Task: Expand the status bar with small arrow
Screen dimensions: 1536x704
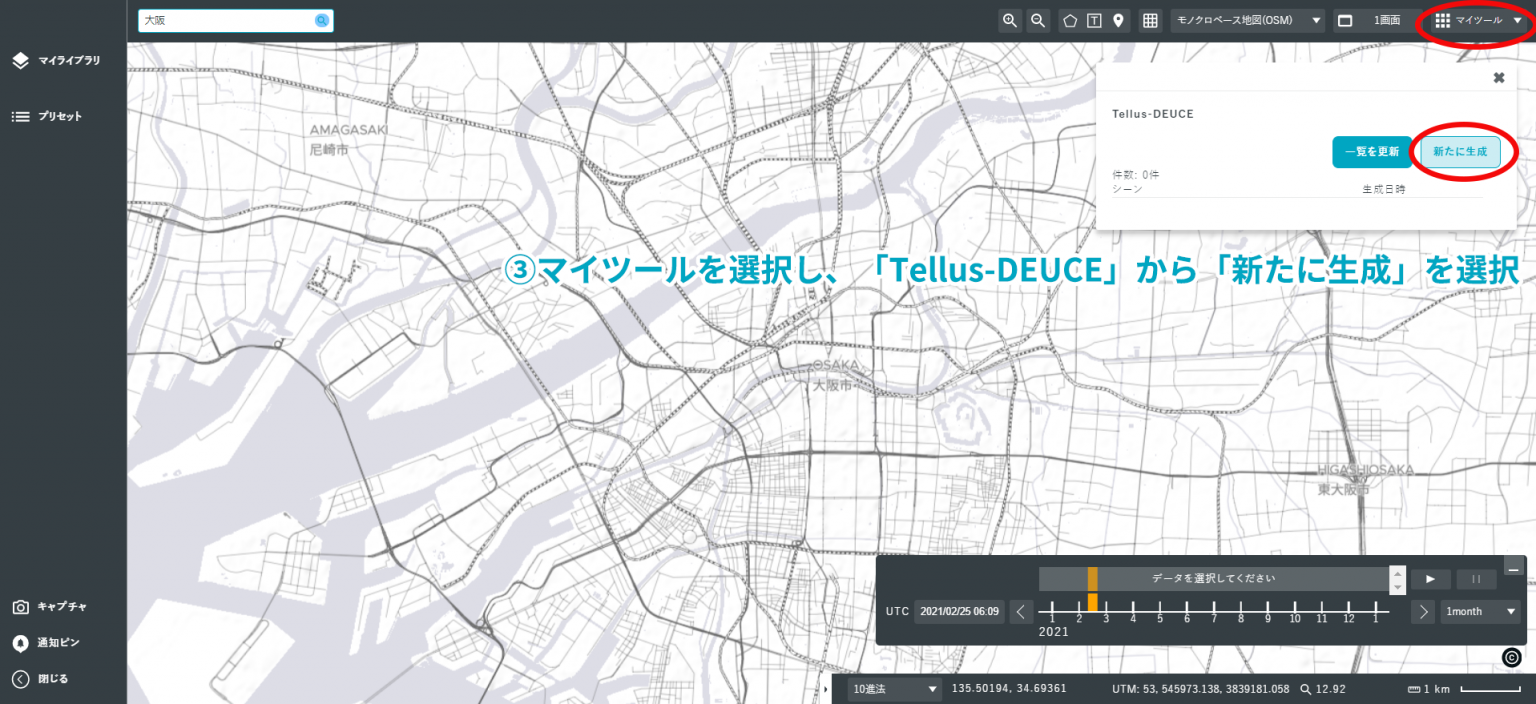Action: (x=826, y=689)
